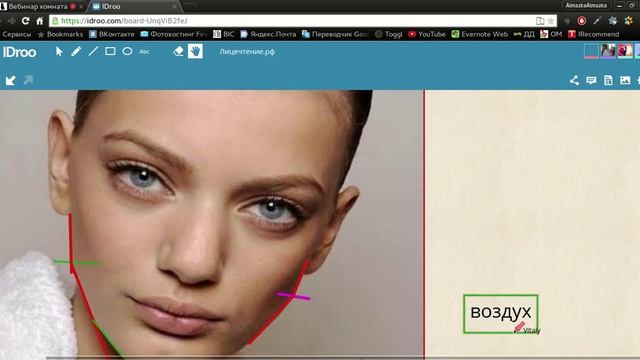Select the third red participant avatar
The height and width of the screenshot is (360, 640).
coord(625,51)
